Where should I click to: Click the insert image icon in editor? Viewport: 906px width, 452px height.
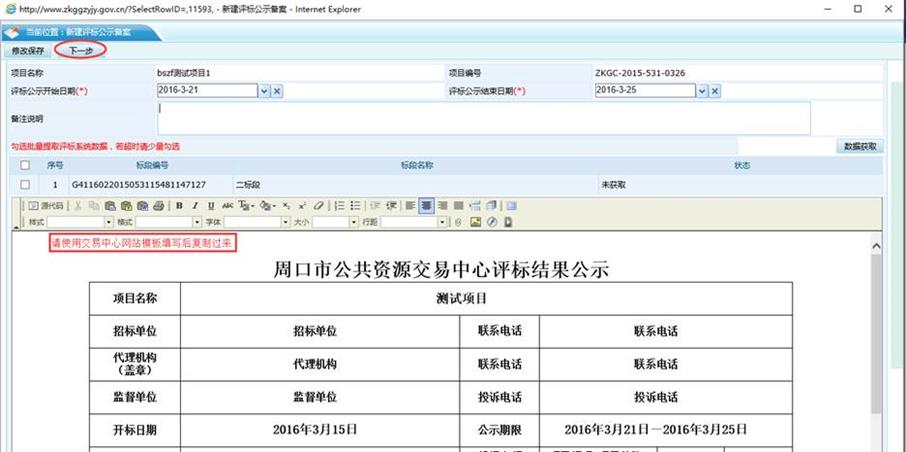tap(476, 222)
